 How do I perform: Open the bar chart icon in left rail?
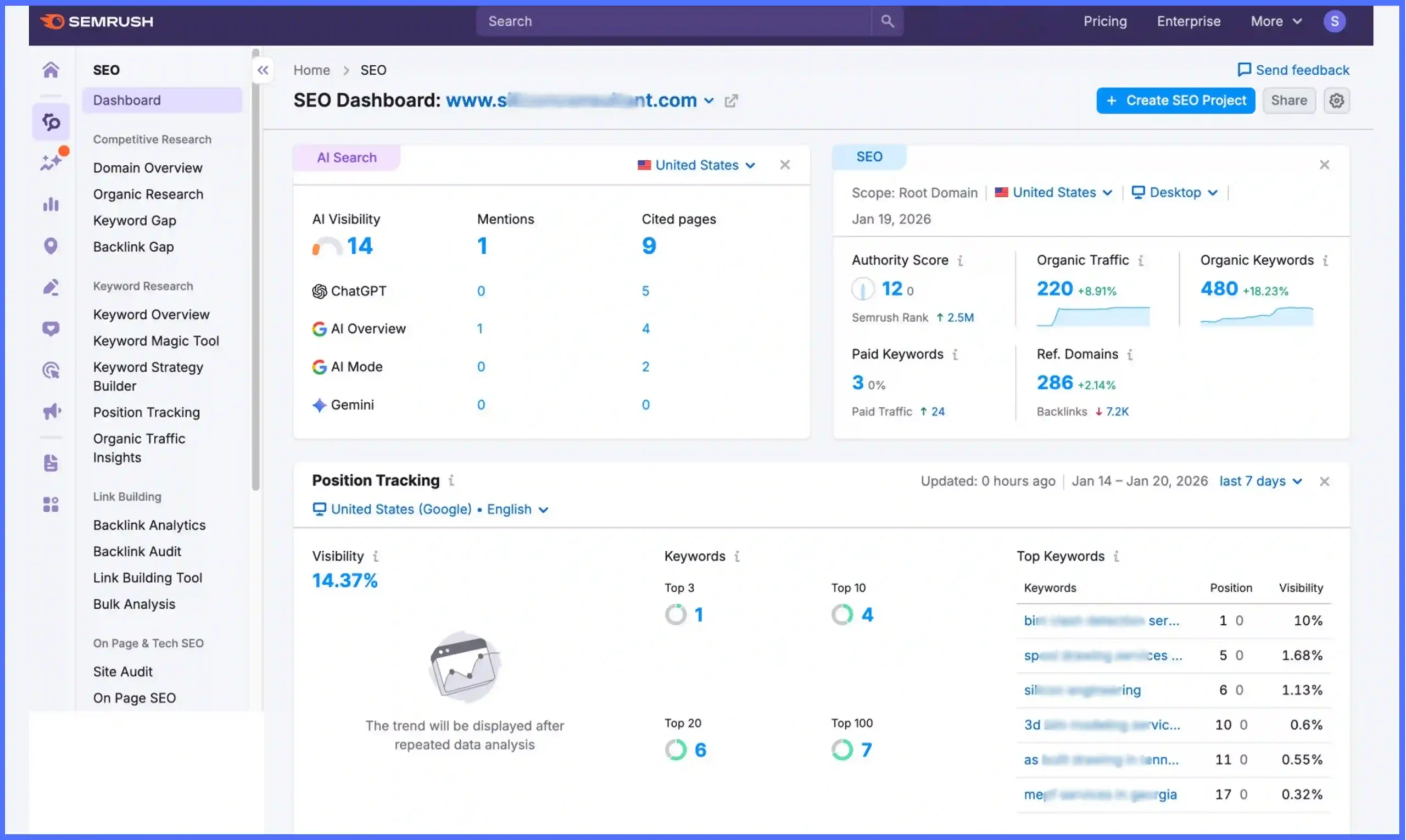[x=51, y=204]
